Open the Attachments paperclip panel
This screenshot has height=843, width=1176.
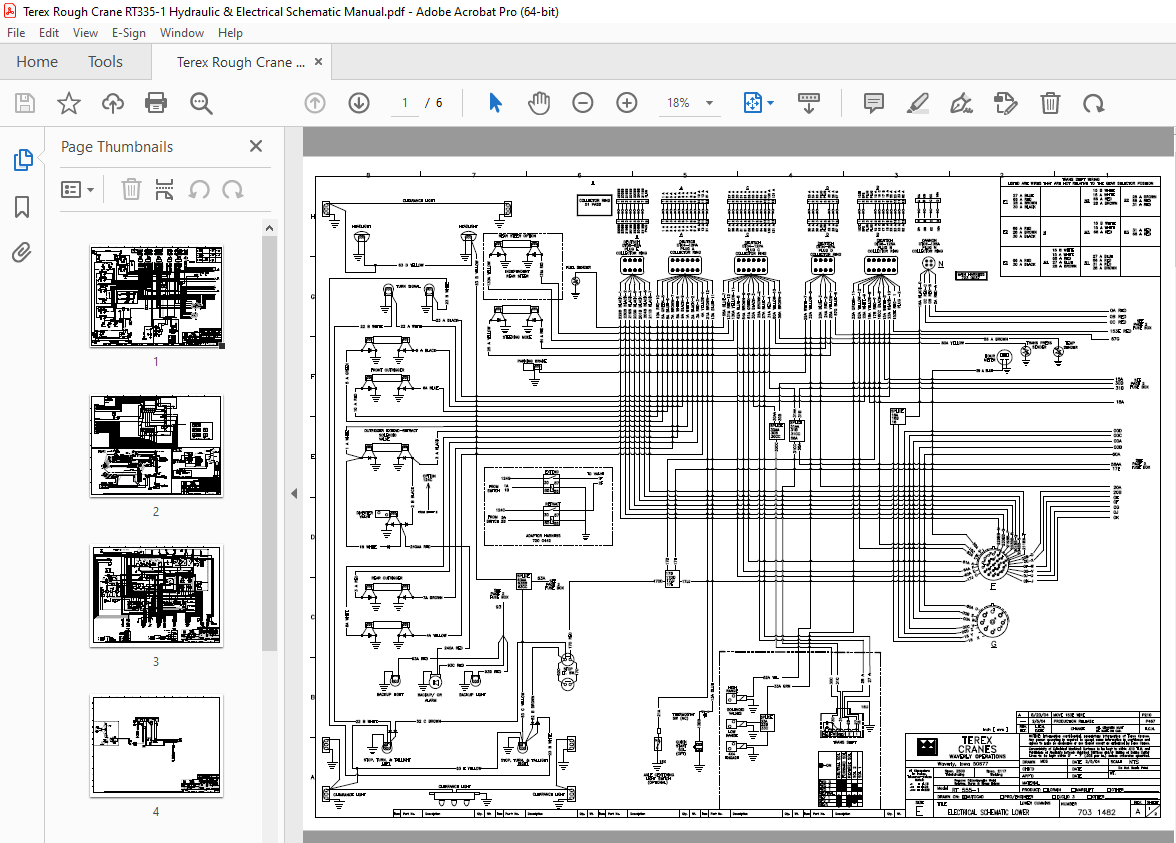[x=22, y=253]
